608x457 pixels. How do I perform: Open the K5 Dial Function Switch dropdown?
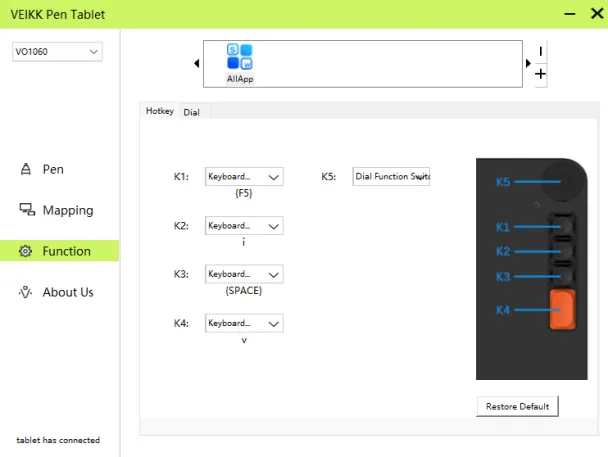391,177
